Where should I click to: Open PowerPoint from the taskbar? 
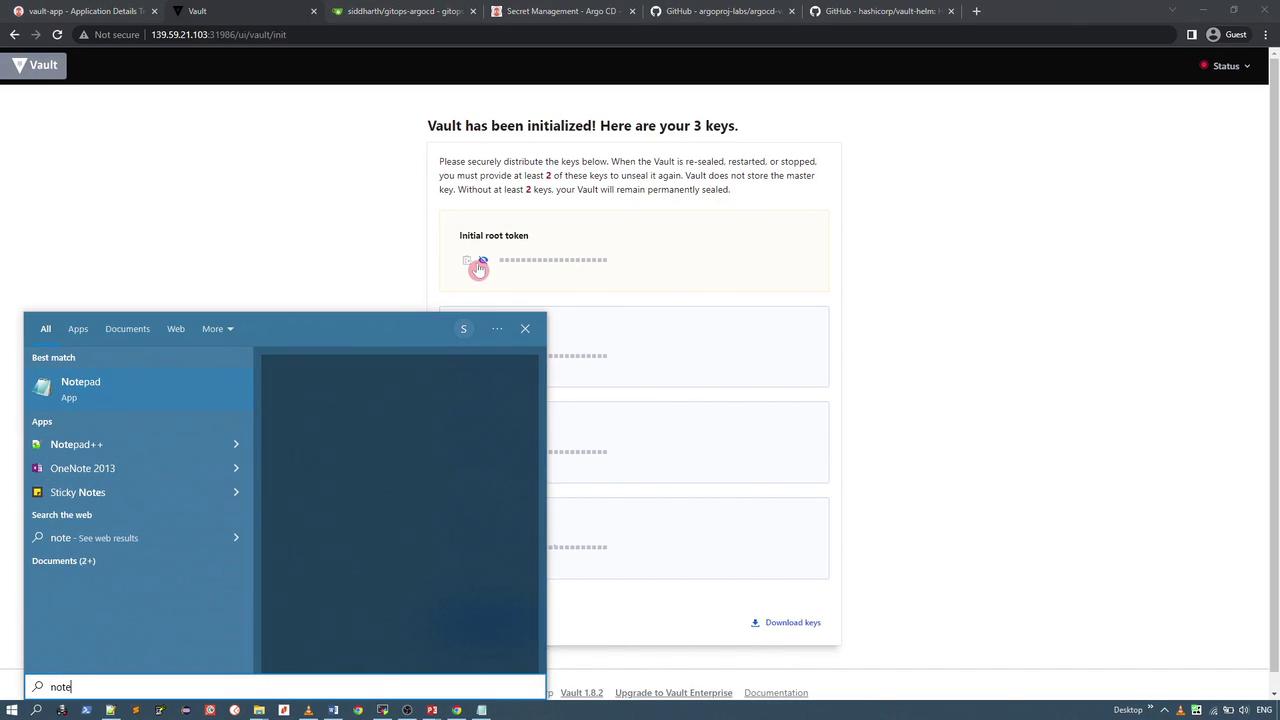[432, 710]
